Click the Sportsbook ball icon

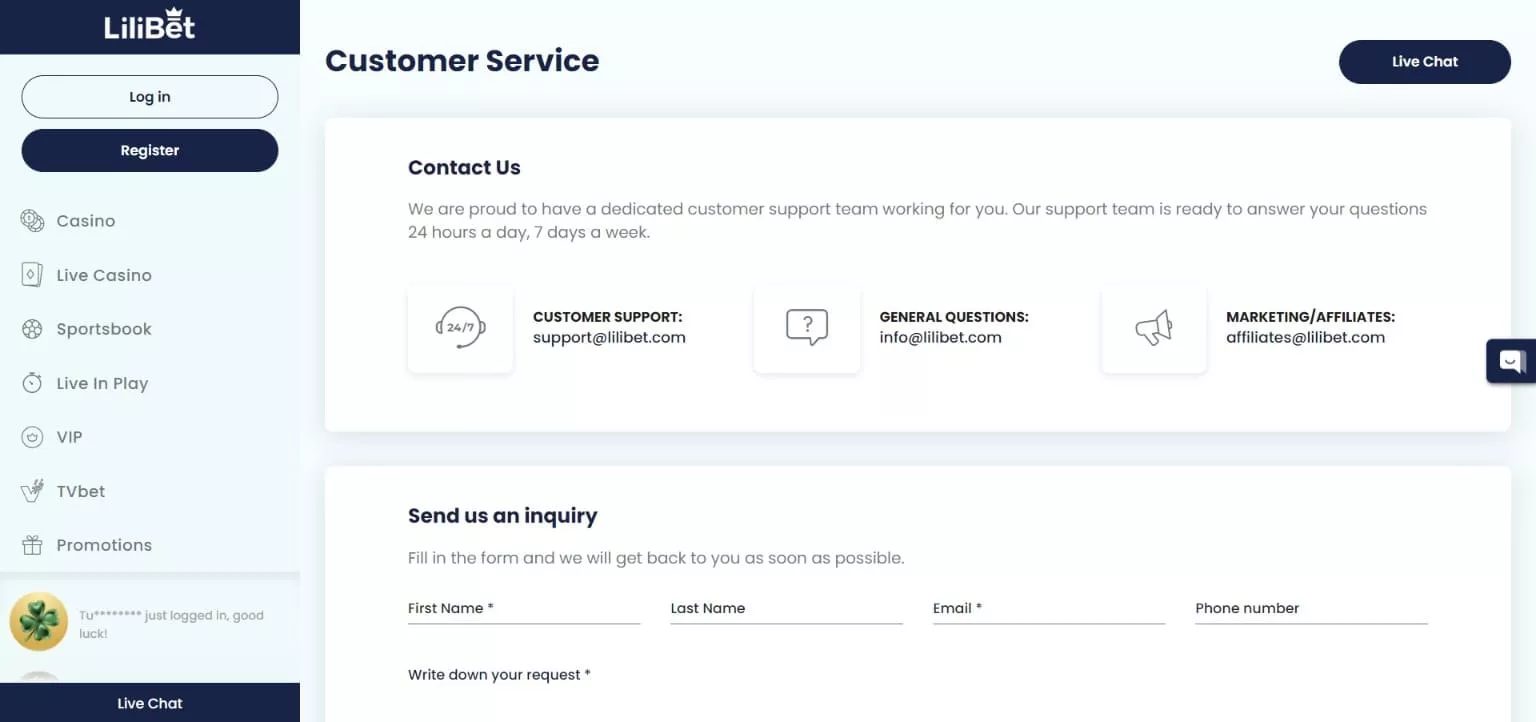(x=32, y=329)
